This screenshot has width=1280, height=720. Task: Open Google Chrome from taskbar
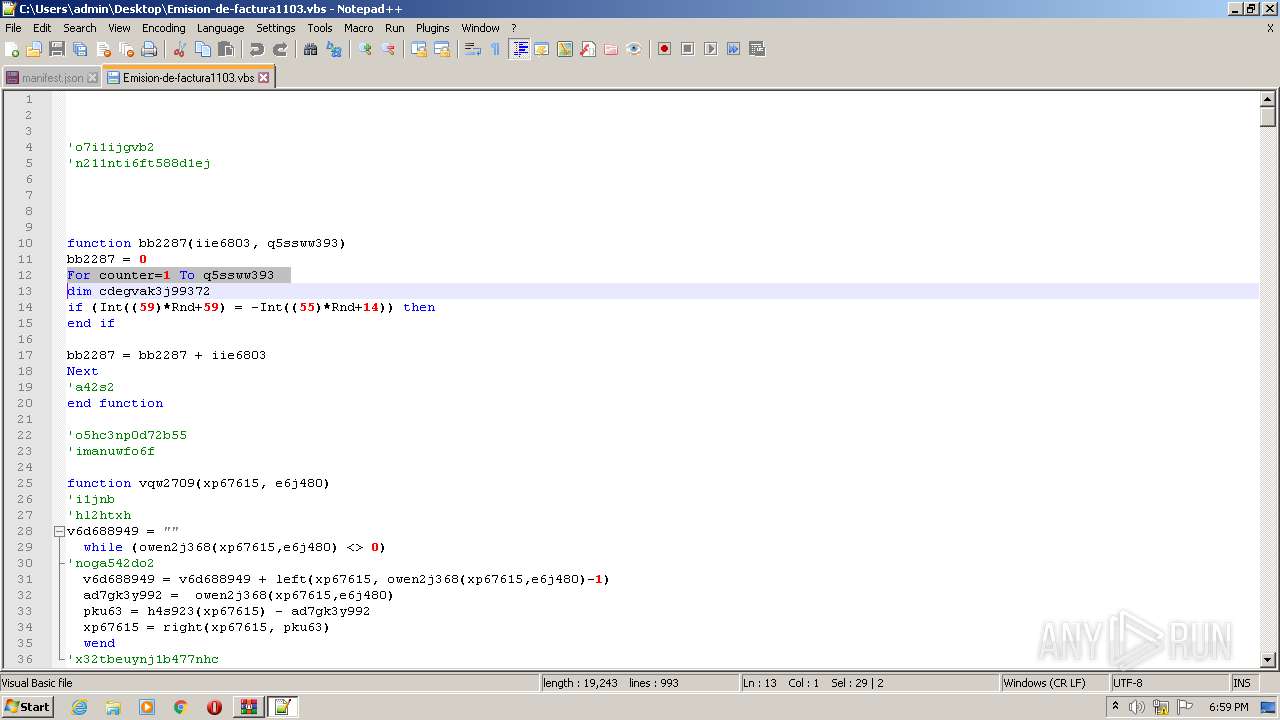pyautogui.click(x=181, y=707)
